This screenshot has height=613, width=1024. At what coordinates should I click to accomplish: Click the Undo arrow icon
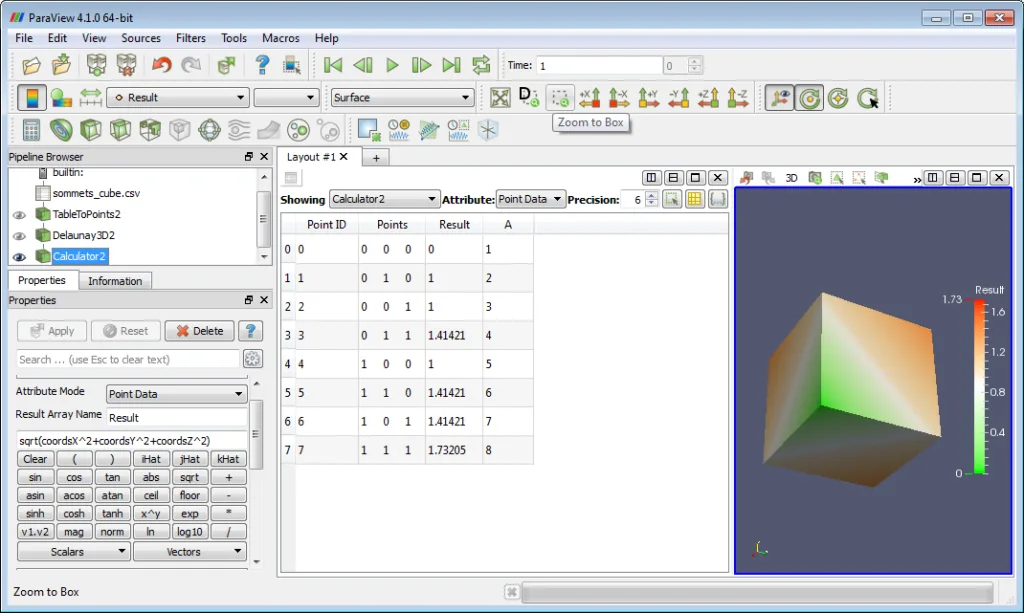[161, 65]
